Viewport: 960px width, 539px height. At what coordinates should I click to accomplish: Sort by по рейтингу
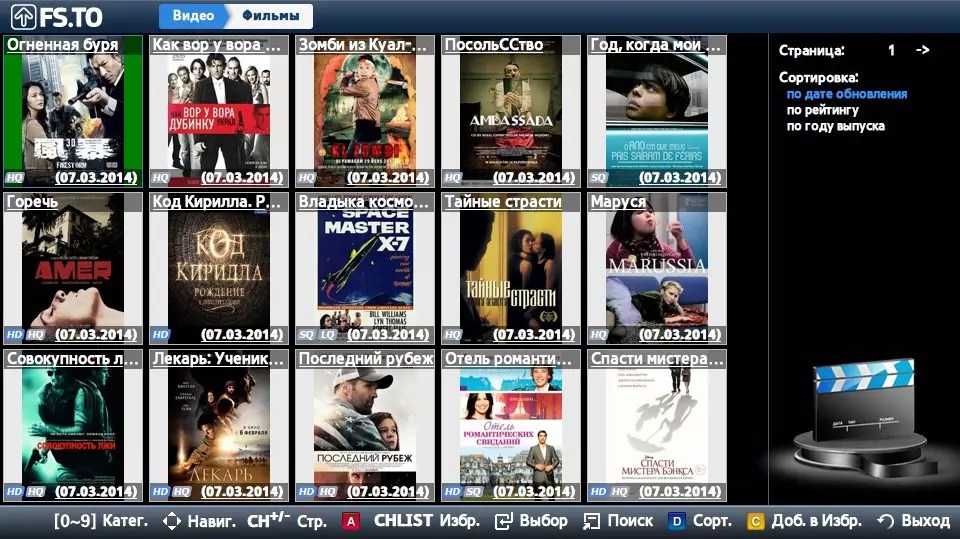pyautogui.click(x=822, y=110)
